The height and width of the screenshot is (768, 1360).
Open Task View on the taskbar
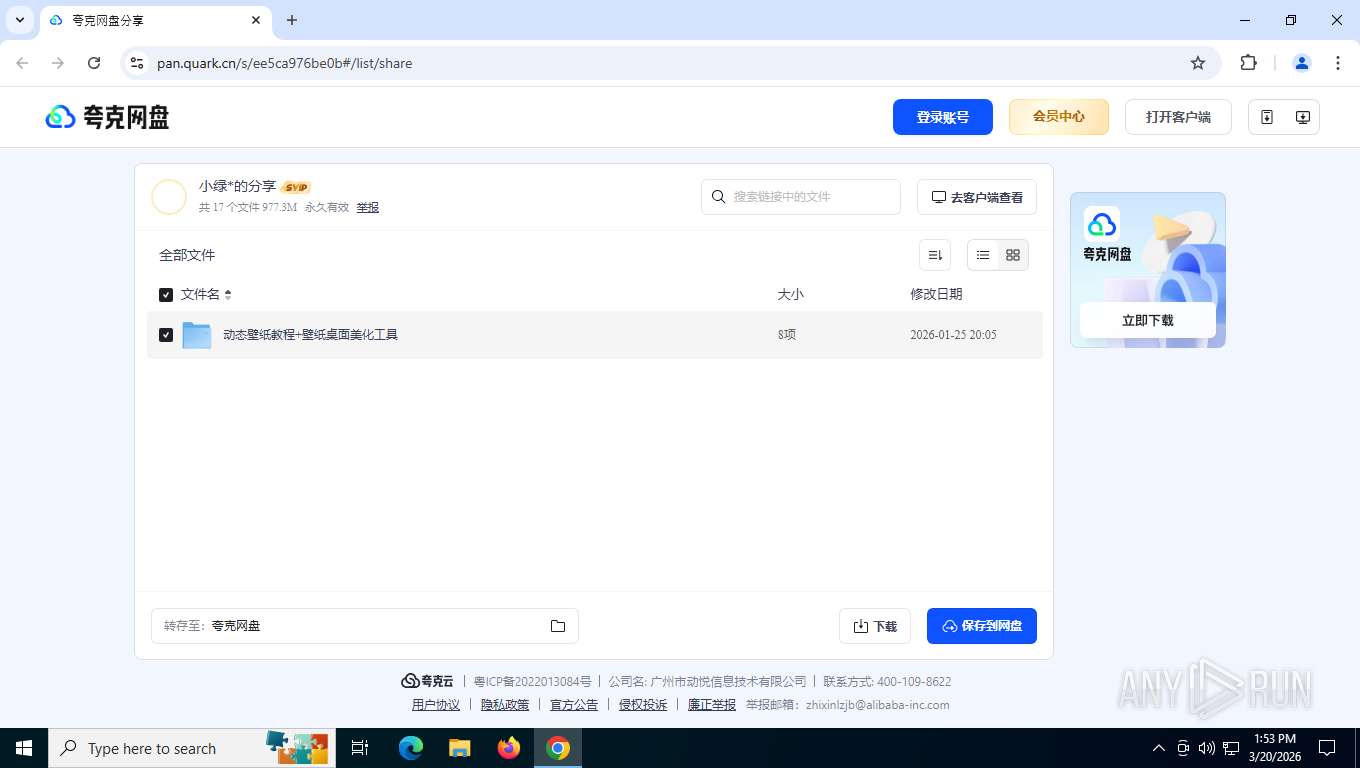(360, 748)
